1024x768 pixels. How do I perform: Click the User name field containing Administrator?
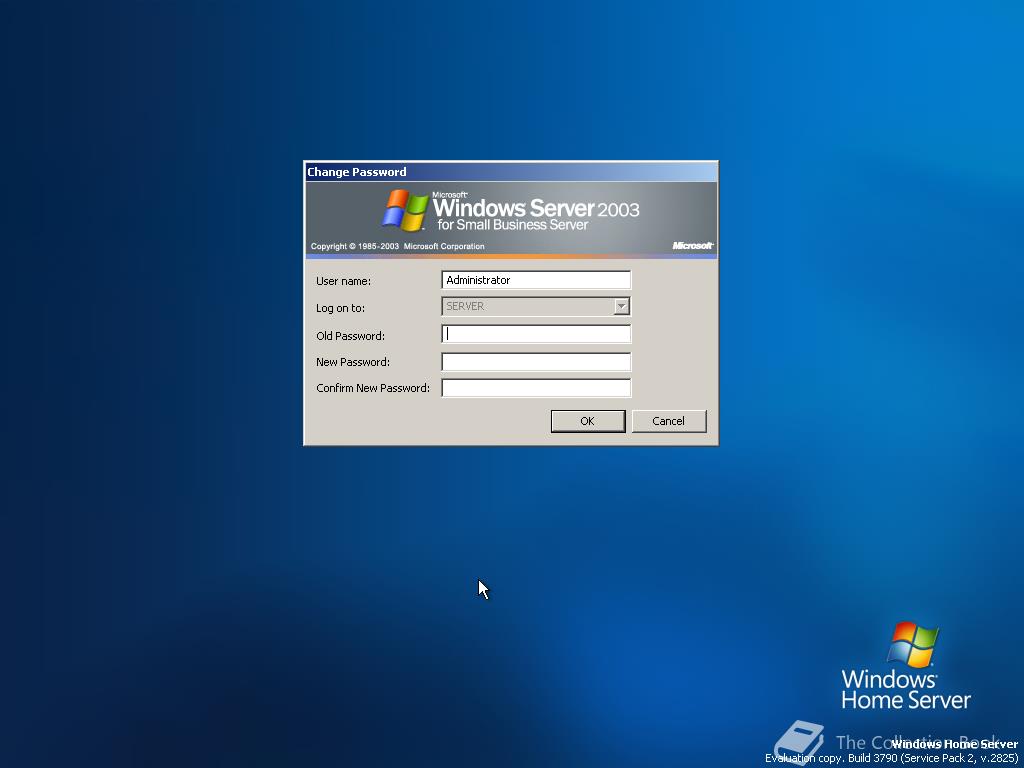[x=536, y=280]
